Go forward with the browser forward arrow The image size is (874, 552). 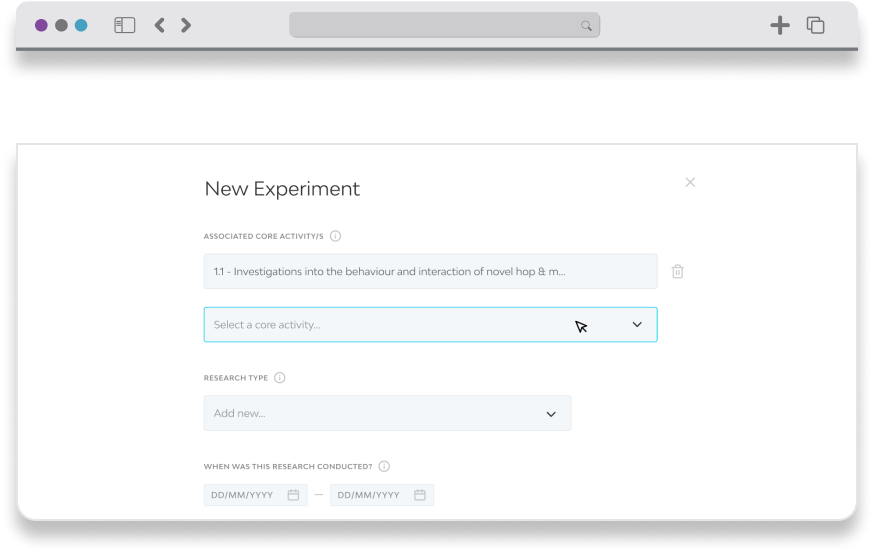(x=186, y=25)
